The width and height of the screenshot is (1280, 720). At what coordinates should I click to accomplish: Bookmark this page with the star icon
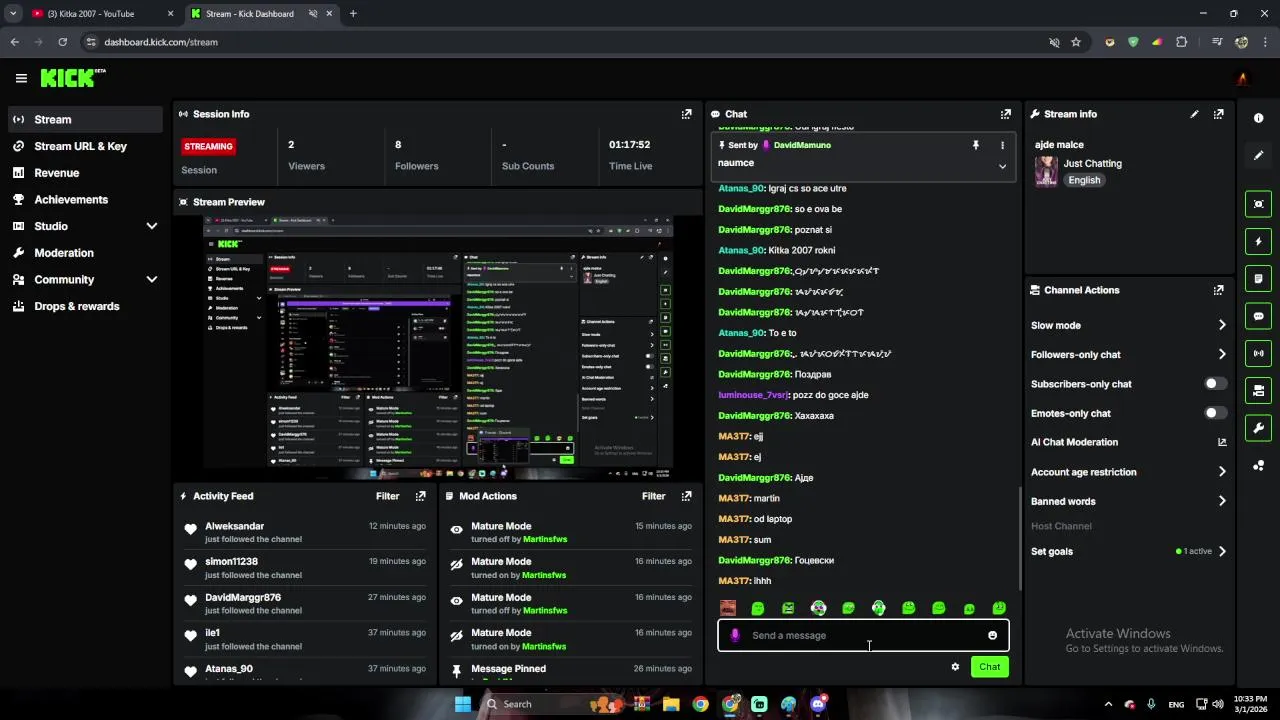point(1076,42)
